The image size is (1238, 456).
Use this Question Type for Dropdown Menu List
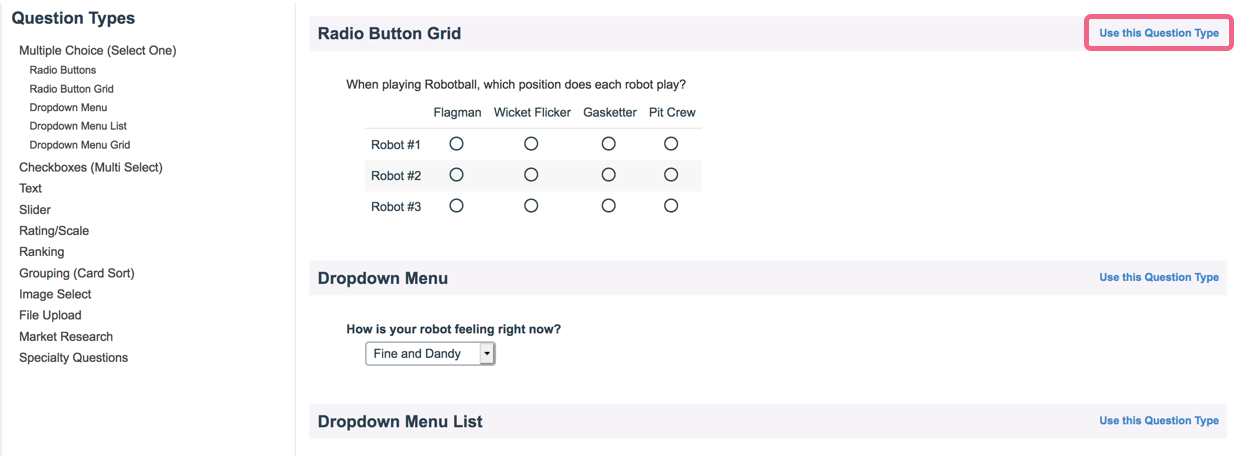(1158, 421)
